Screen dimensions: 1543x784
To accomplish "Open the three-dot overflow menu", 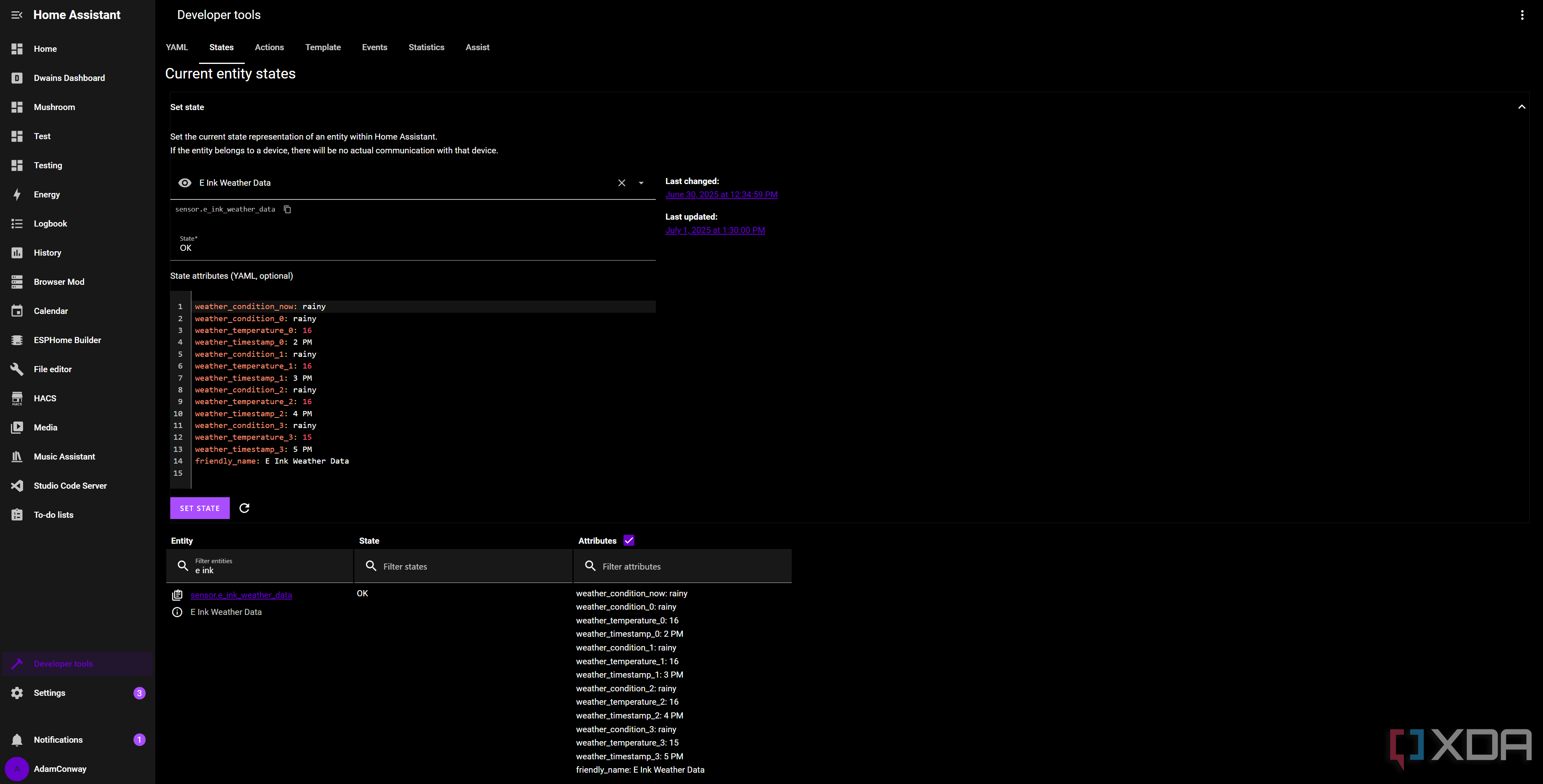I will (1522, 15).
